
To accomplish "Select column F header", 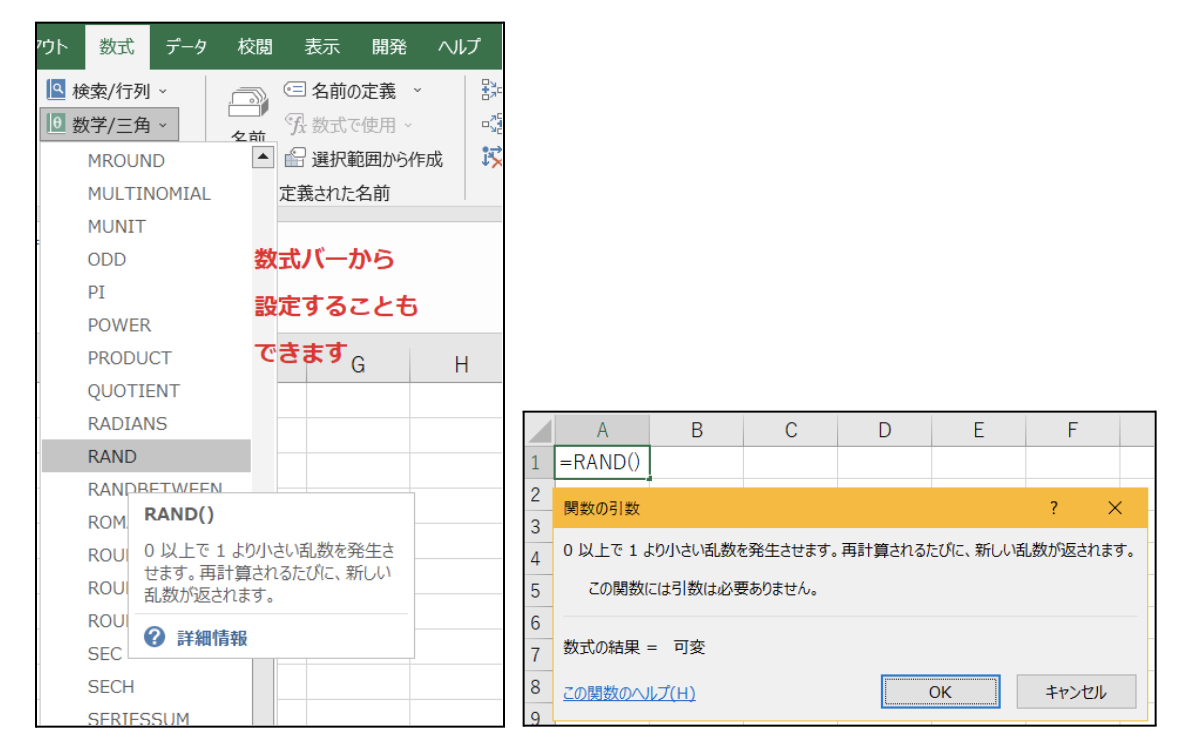I will point(1072,430).
